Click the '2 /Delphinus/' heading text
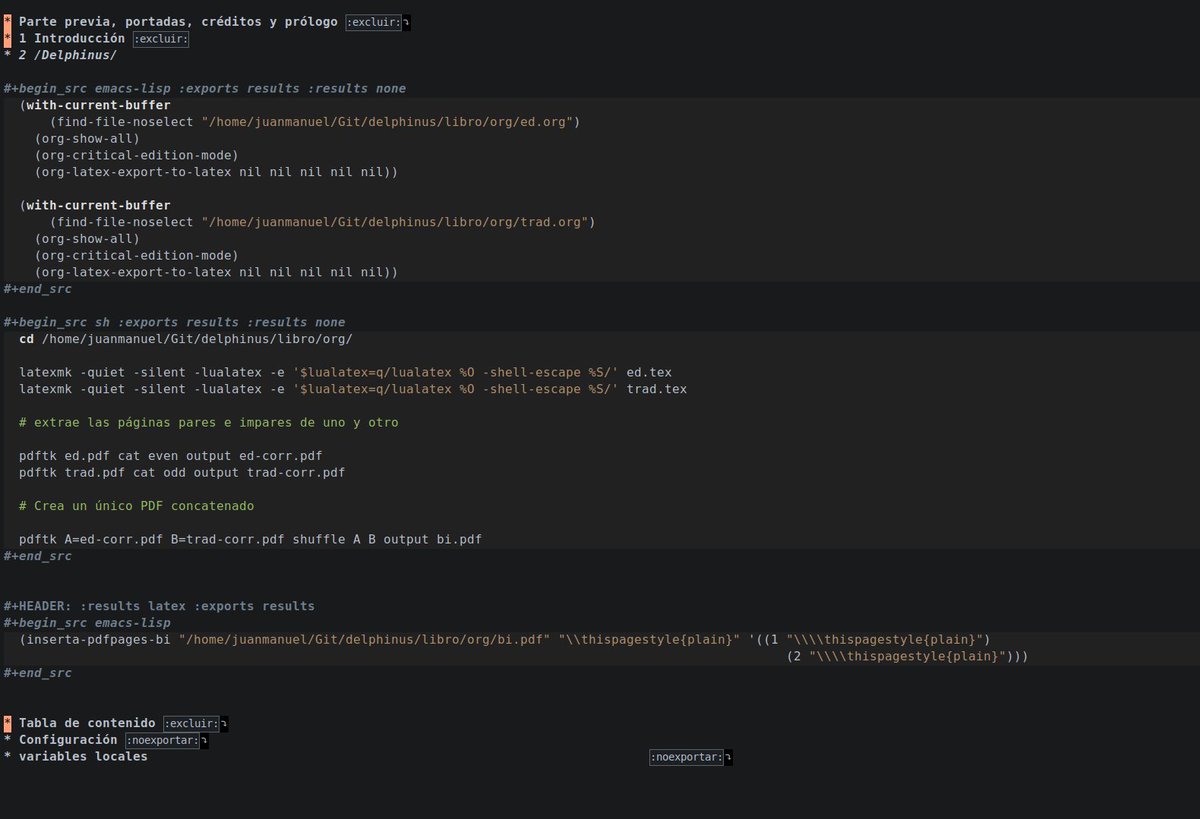This screenshot has height=819, width=1200. (x=68, y=55)
